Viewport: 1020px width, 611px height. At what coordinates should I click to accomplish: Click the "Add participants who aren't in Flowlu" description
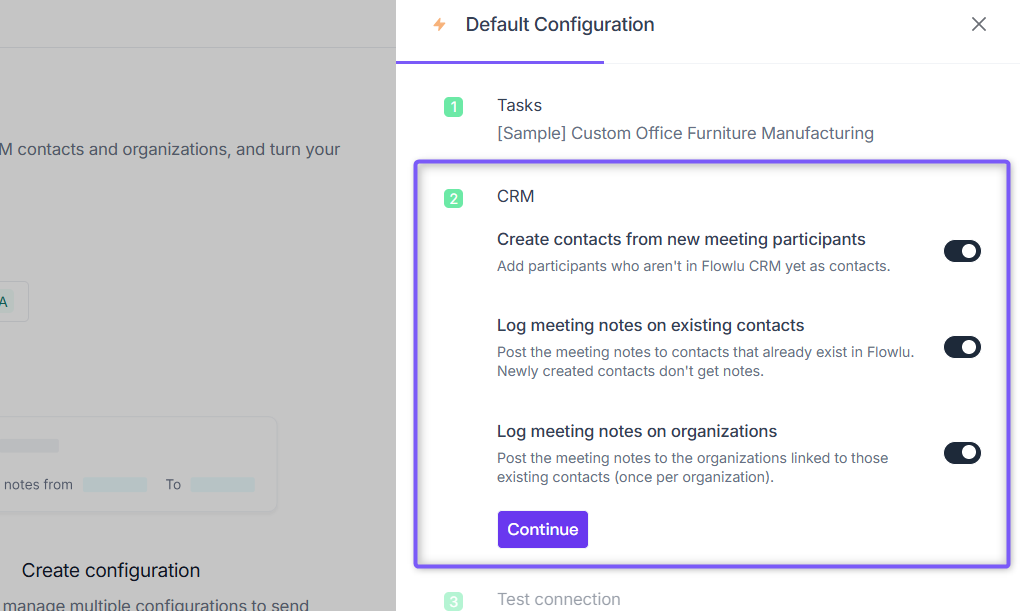click(693, 266)
